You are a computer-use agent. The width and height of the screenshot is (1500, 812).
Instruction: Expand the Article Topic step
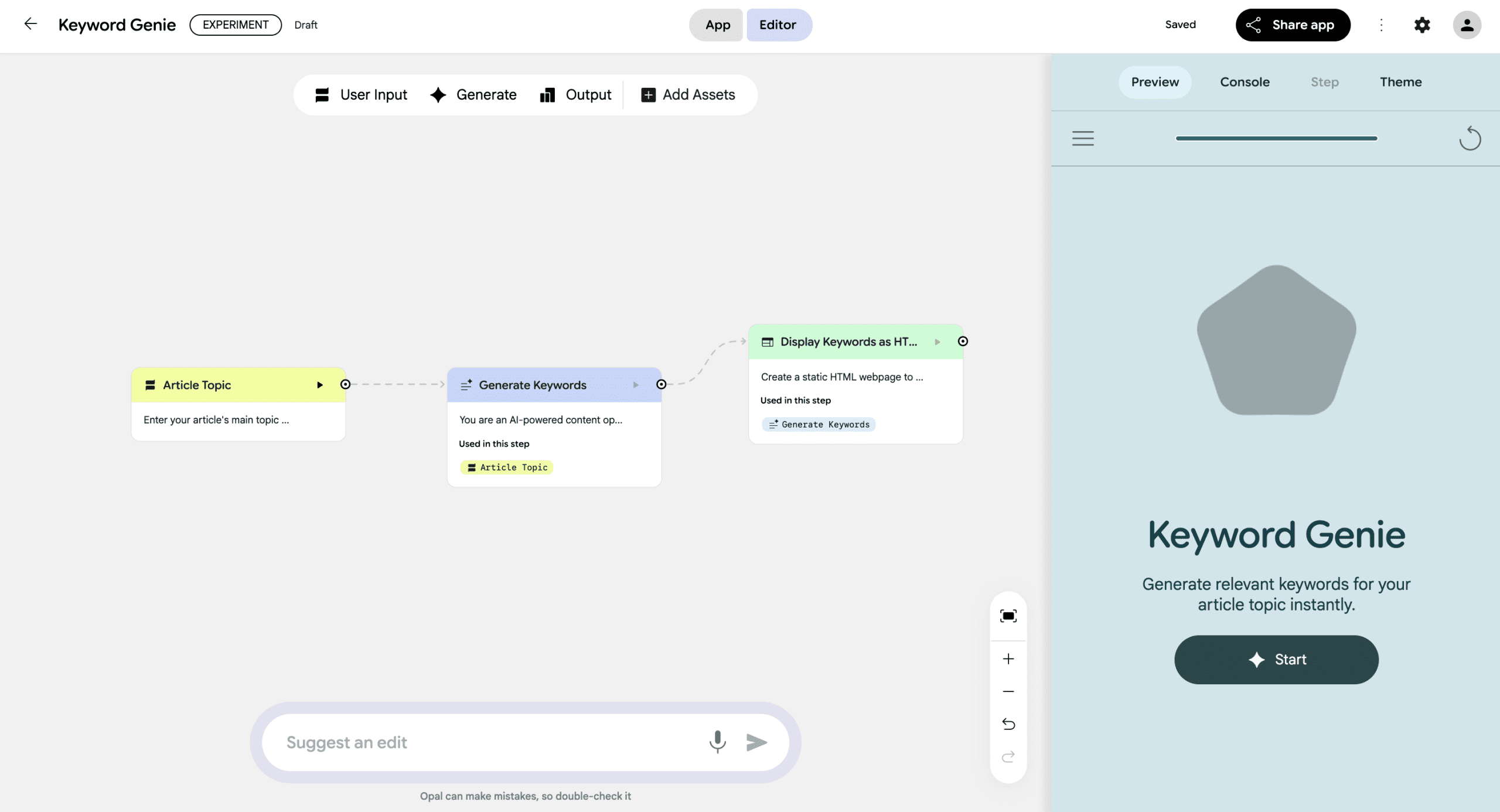320,385
